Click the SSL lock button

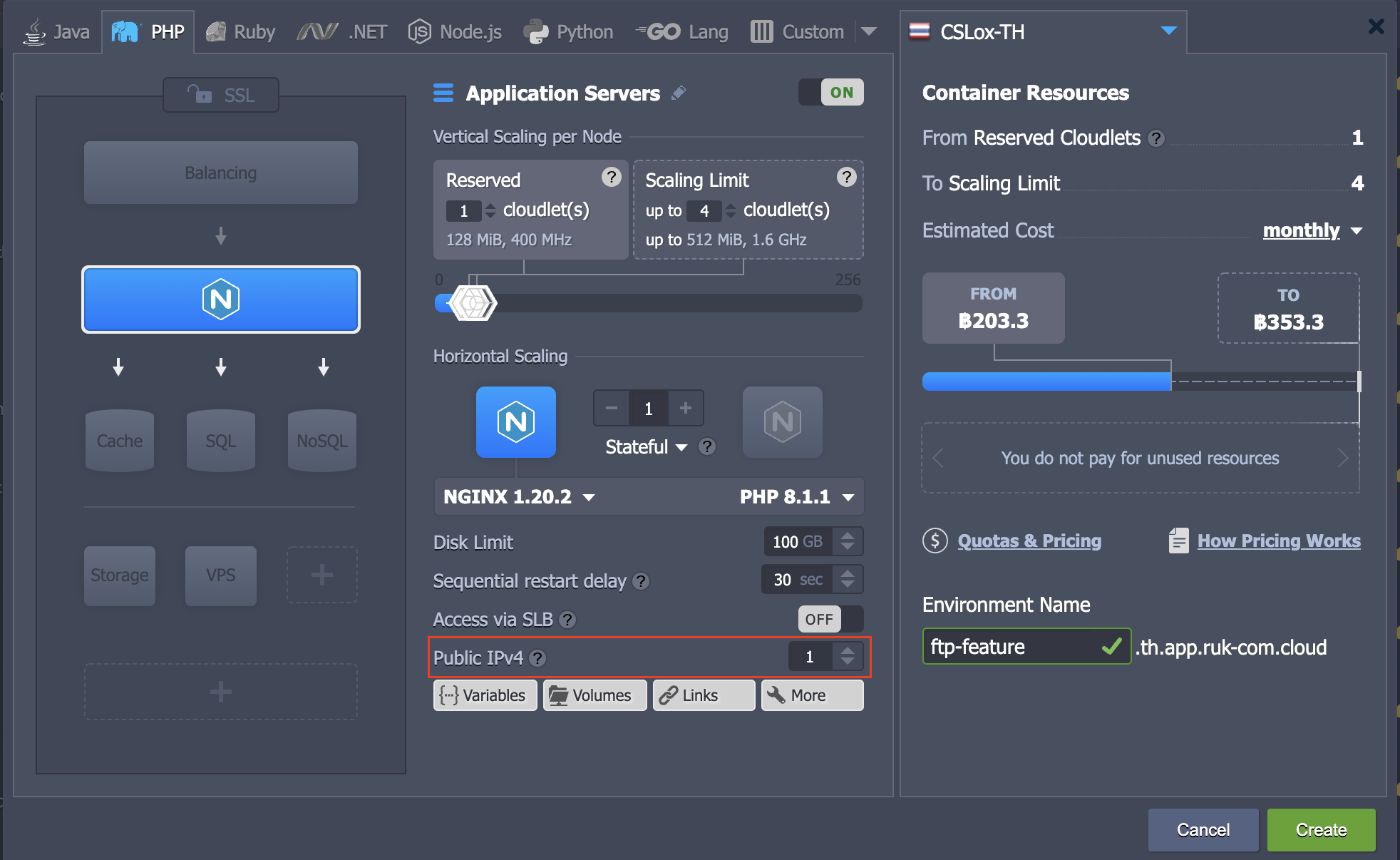click(221, 95)
